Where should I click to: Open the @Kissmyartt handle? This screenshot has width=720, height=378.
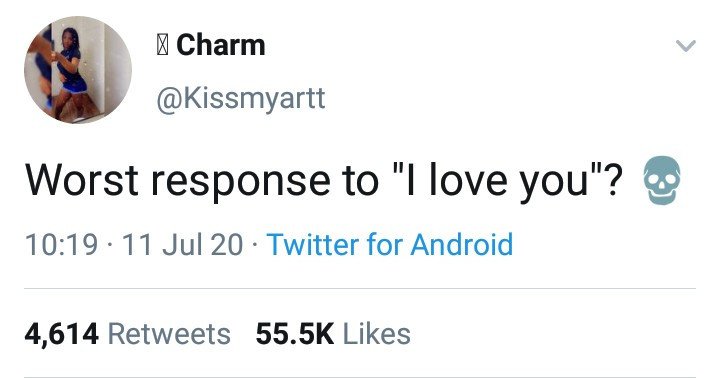(x=241, y=98)
